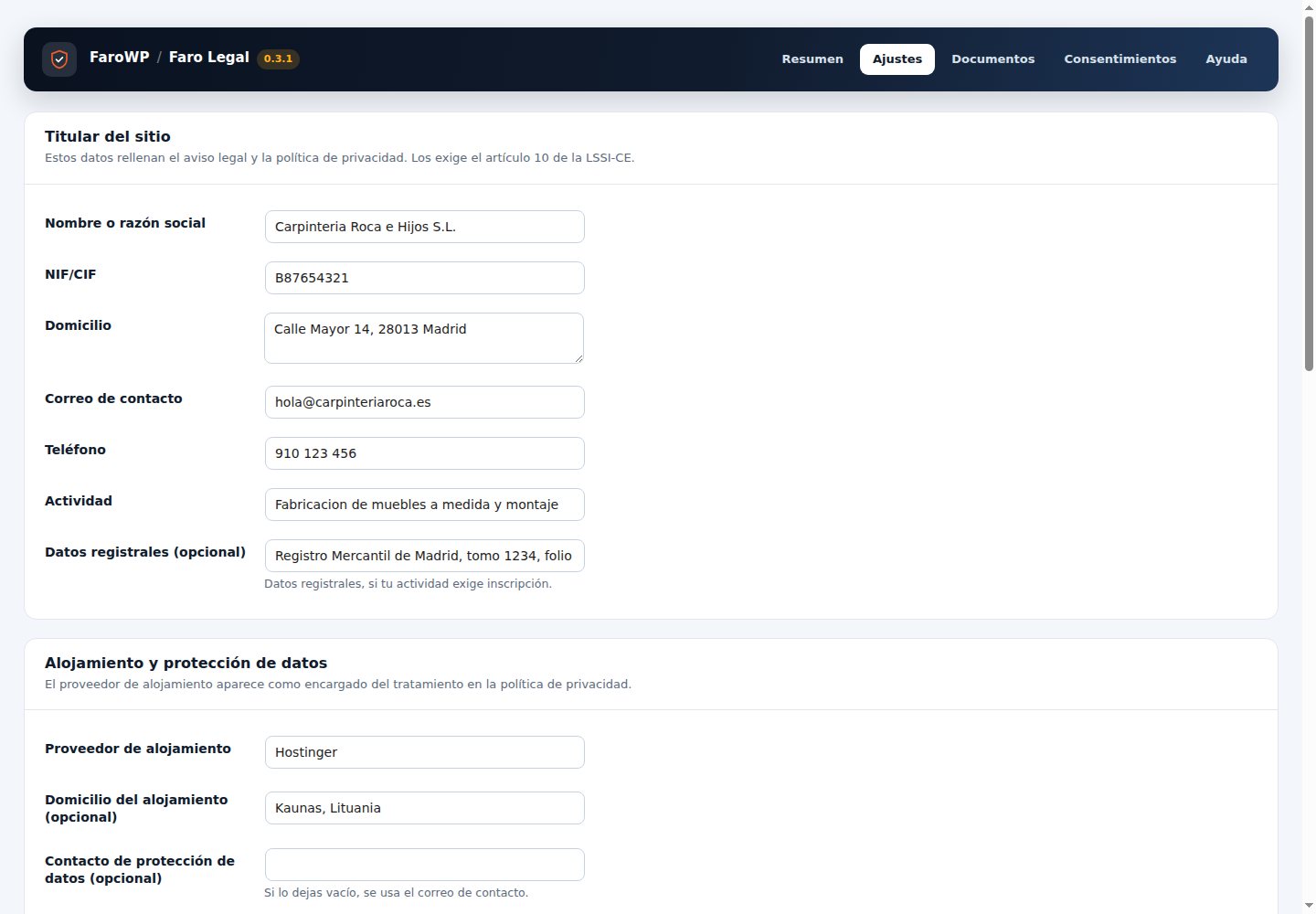Focus the Teléfono input field

[x=425, y=453]
